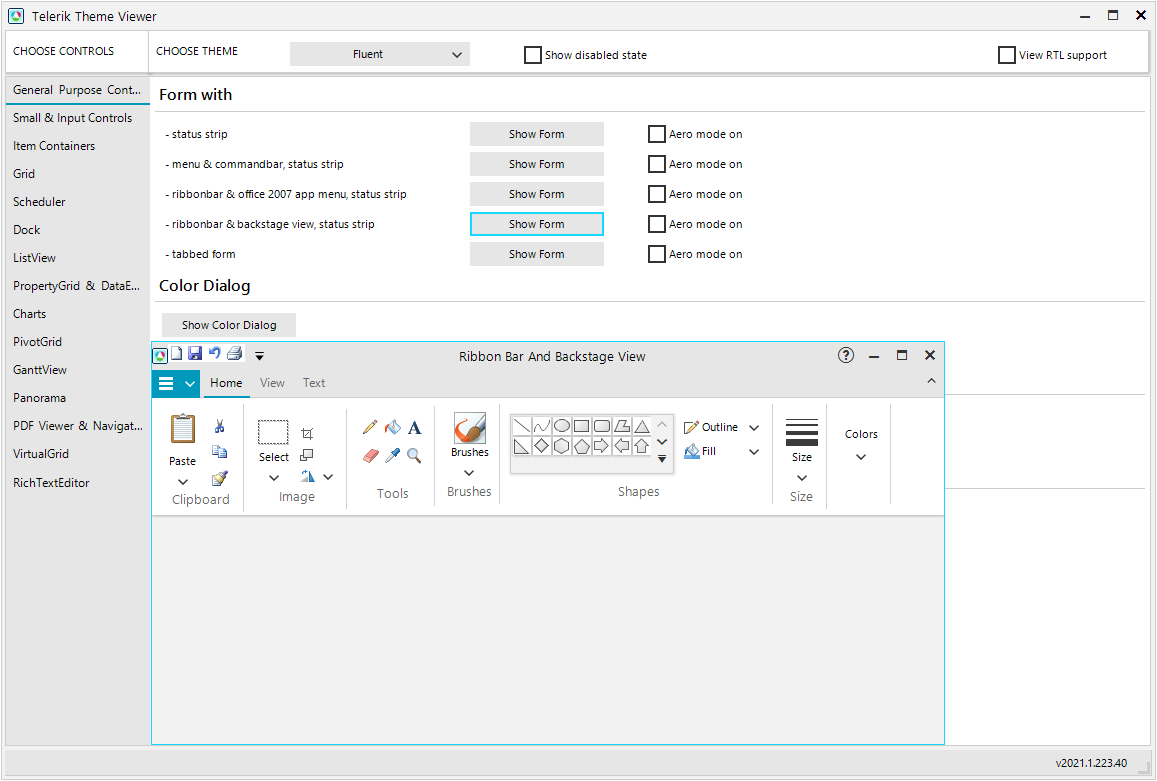
Task: Switch to the View ribbon tab
Action: (272, 382)
